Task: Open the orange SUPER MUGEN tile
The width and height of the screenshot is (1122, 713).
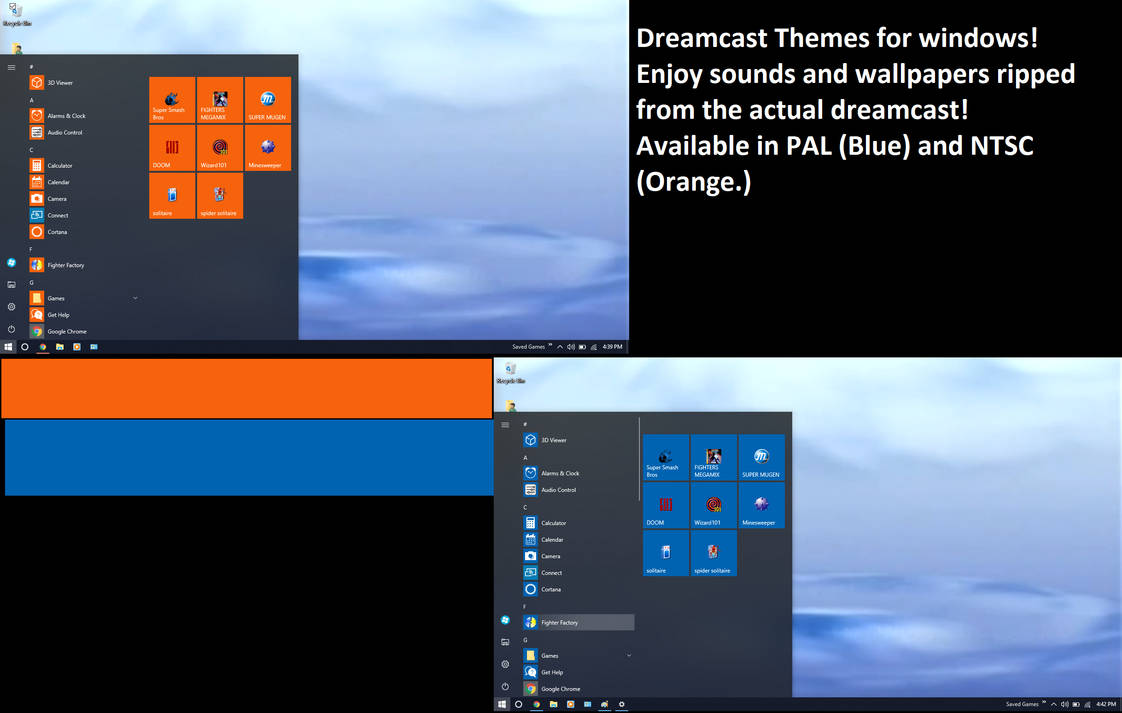Action: click(268, 100)
